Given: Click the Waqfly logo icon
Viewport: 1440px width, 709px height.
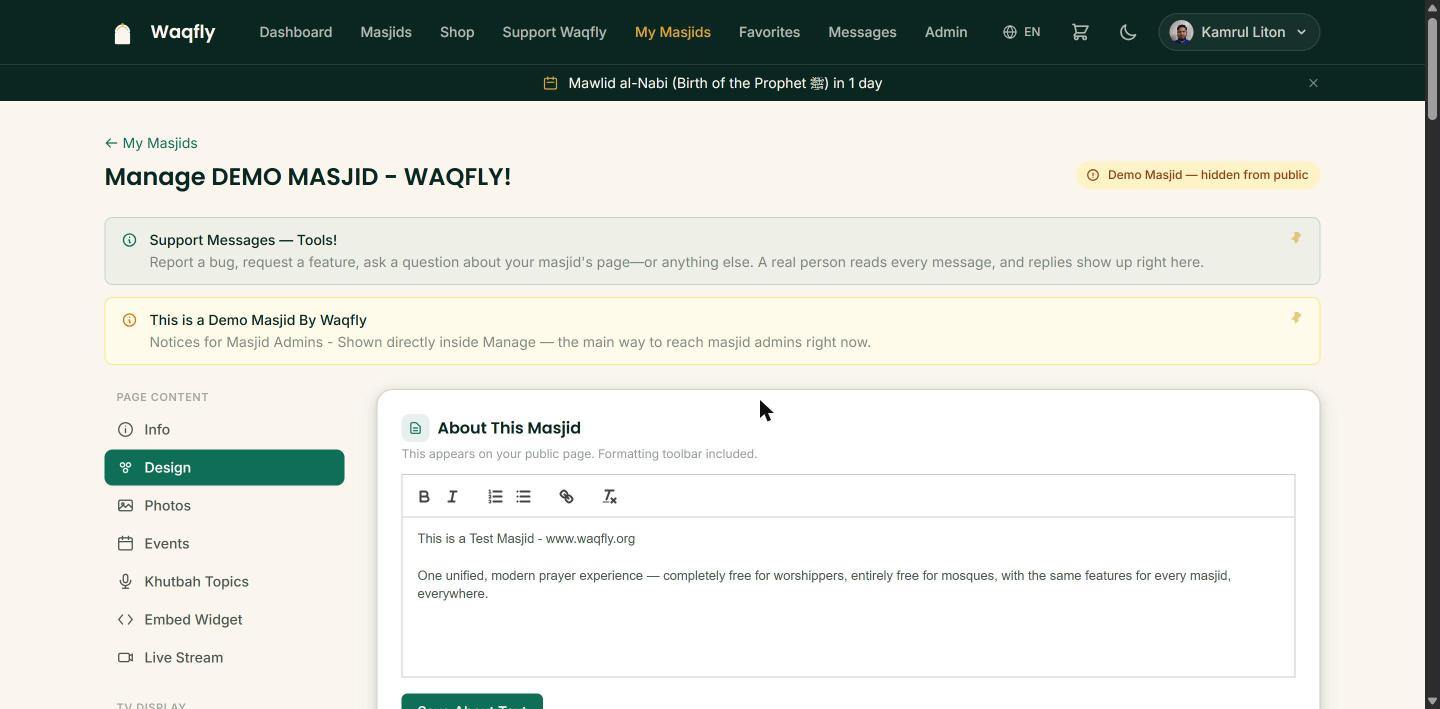Looking at the screenshot, I should point(122,33).
